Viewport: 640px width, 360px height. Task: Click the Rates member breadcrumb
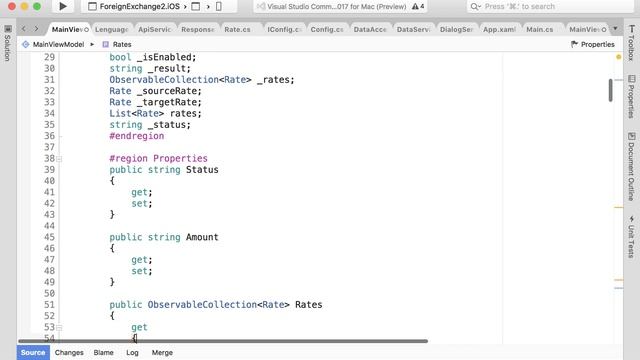tap(122, 44)
